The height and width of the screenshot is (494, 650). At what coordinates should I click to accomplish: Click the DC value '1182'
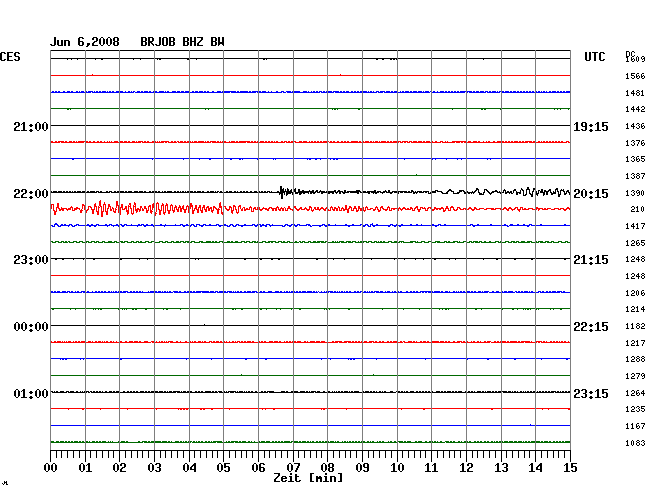635,326
